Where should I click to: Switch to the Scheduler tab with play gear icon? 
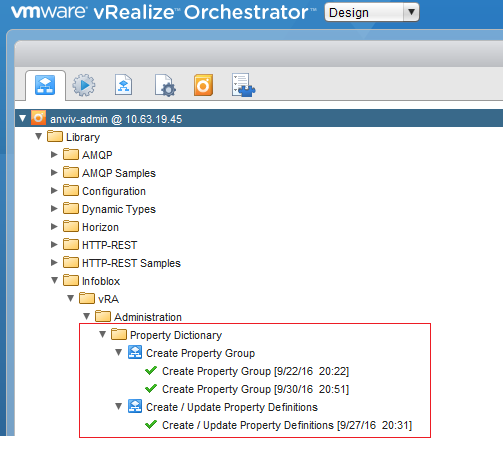click(x=84, y=85)
